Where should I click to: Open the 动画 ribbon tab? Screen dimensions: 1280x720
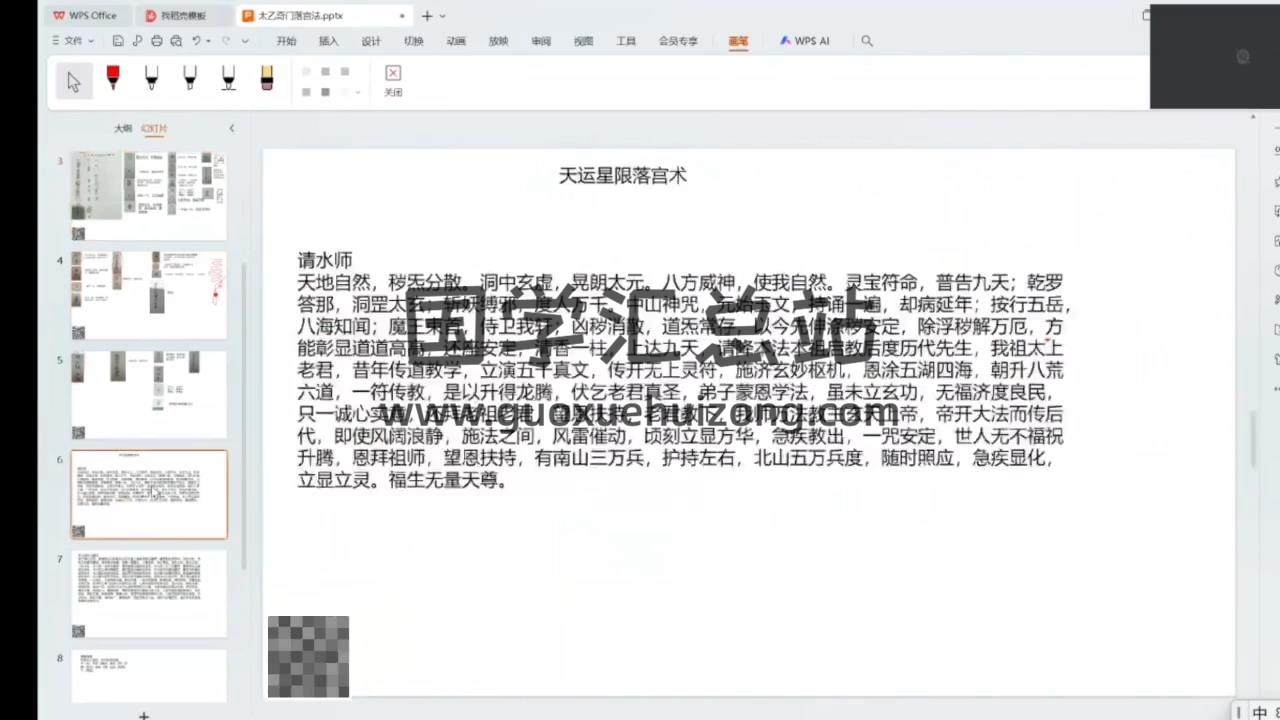click(x=456, y=41)
